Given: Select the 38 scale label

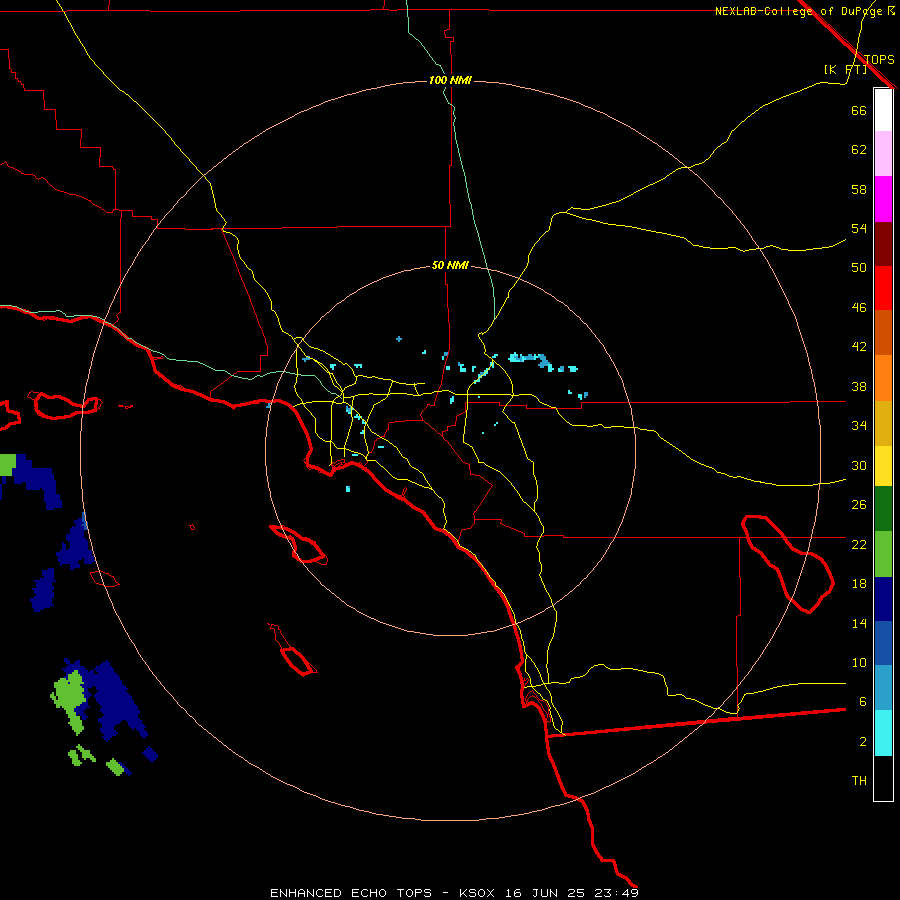Looking at the screenshot, I should tap(859, 386).
